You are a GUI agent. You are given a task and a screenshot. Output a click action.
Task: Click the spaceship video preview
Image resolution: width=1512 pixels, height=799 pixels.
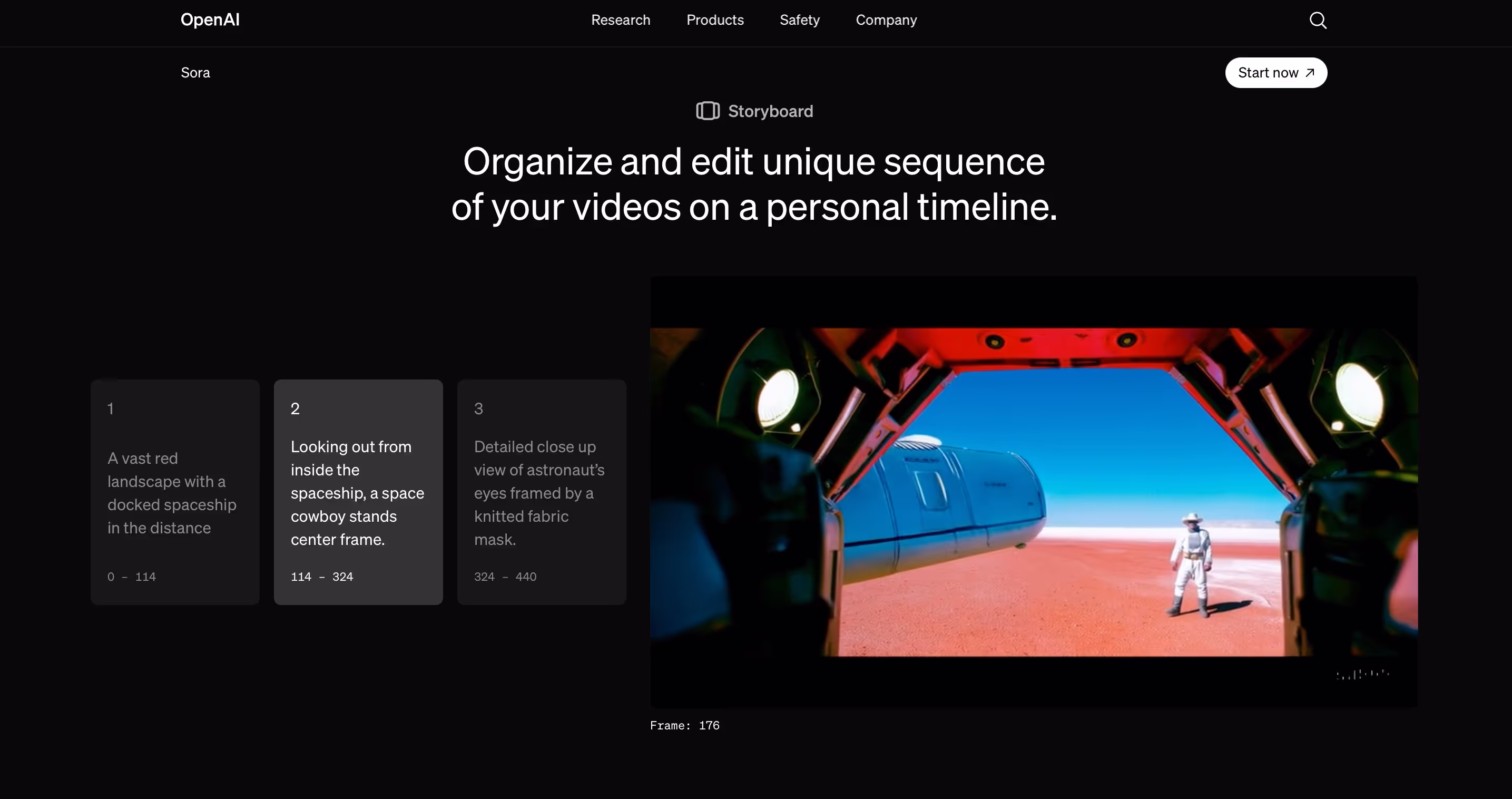[x=1033, y=492]
